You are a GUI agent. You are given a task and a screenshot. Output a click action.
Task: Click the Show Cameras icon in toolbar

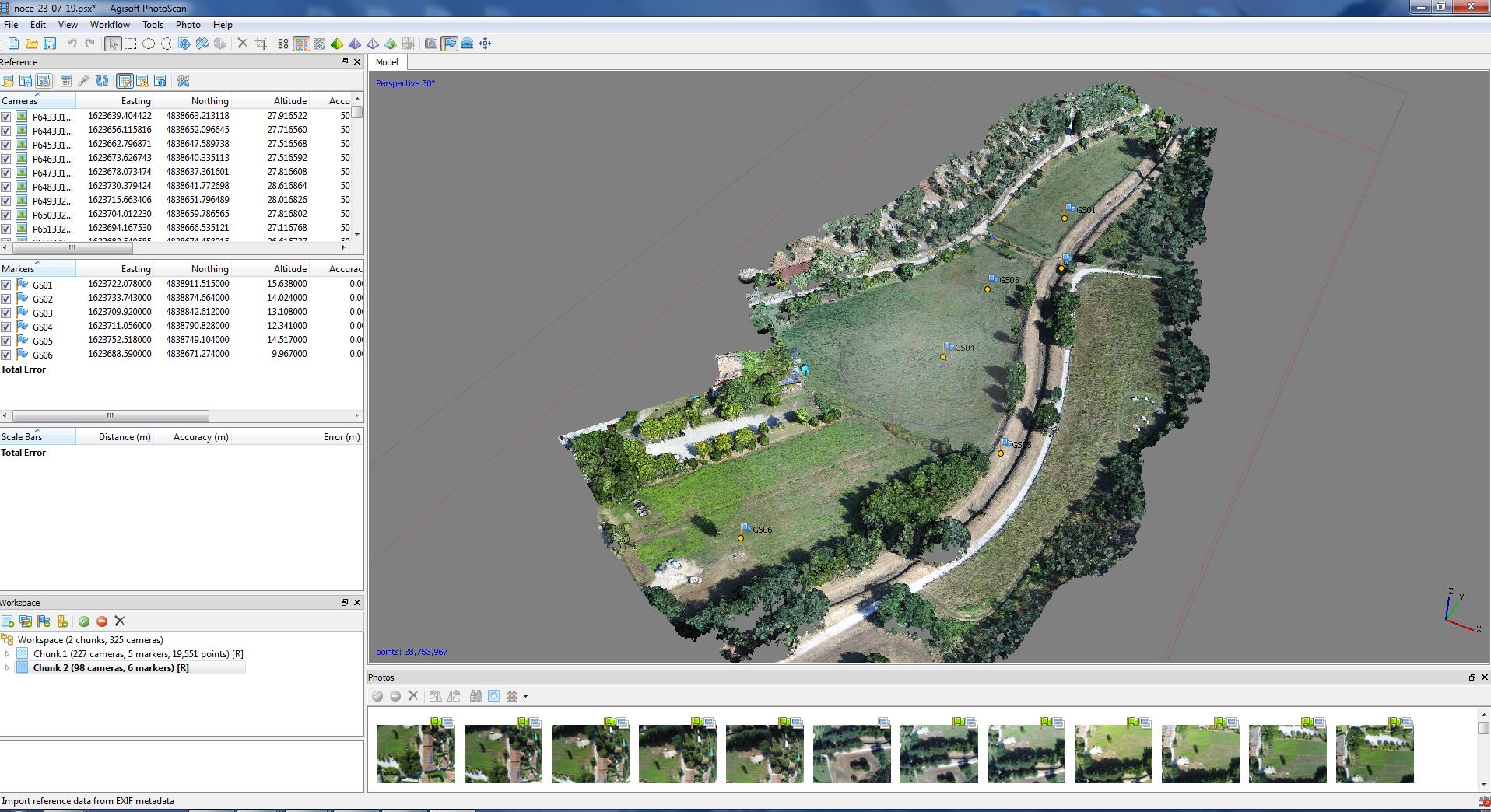(430, 44)
